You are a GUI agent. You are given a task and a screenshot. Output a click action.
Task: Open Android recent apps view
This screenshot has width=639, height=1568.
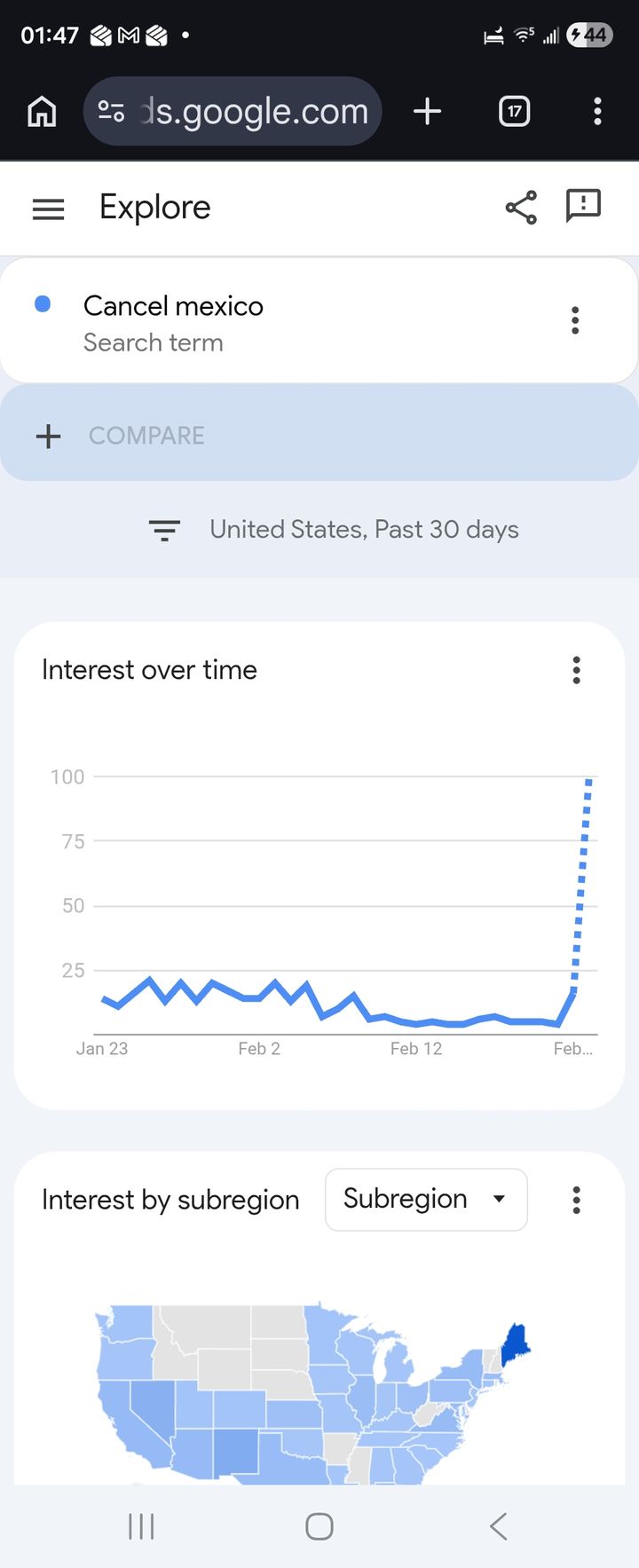pos(141,1526)
